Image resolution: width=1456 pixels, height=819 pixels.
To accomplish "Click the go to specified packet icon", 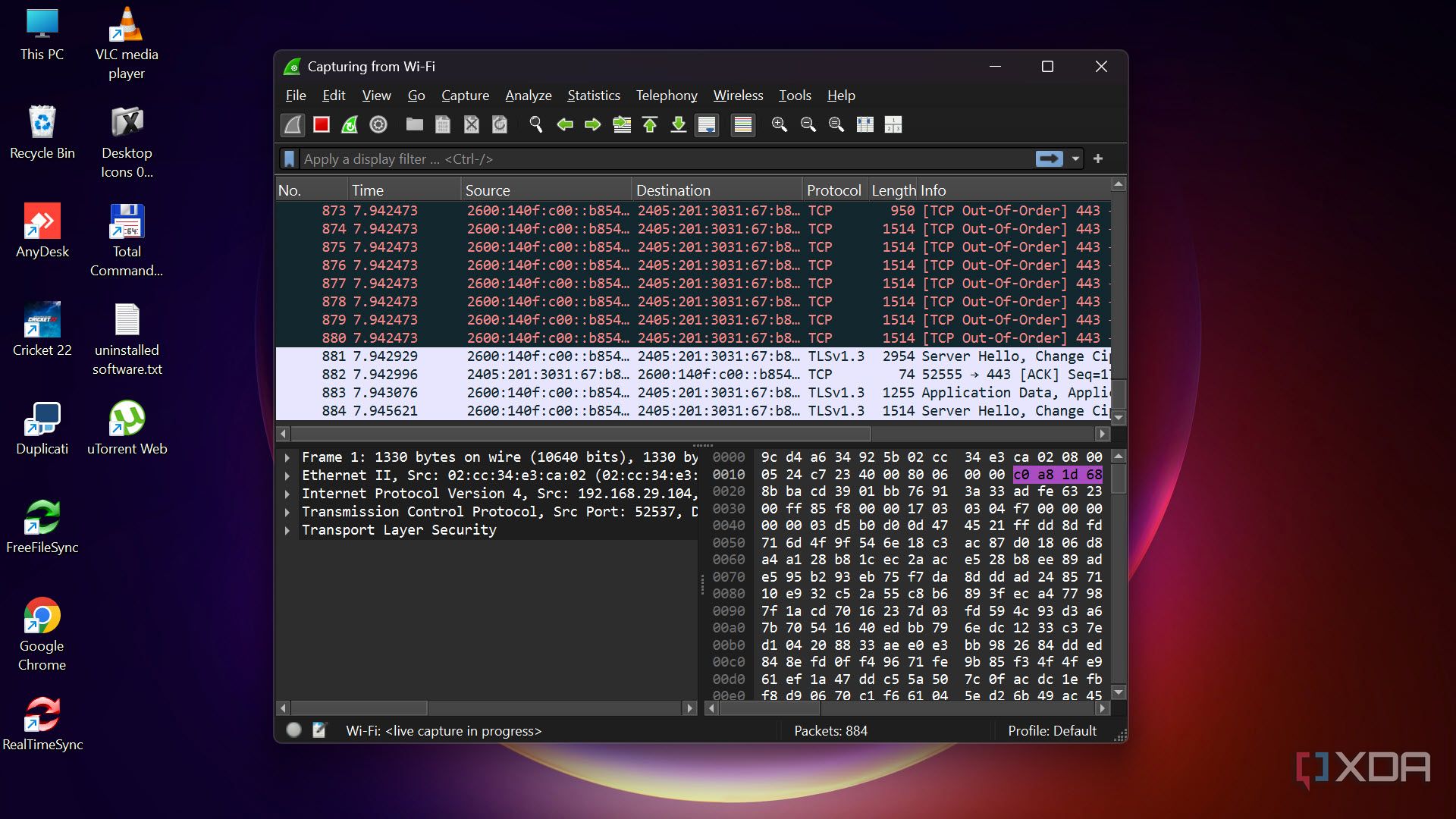I will point(622,124).
